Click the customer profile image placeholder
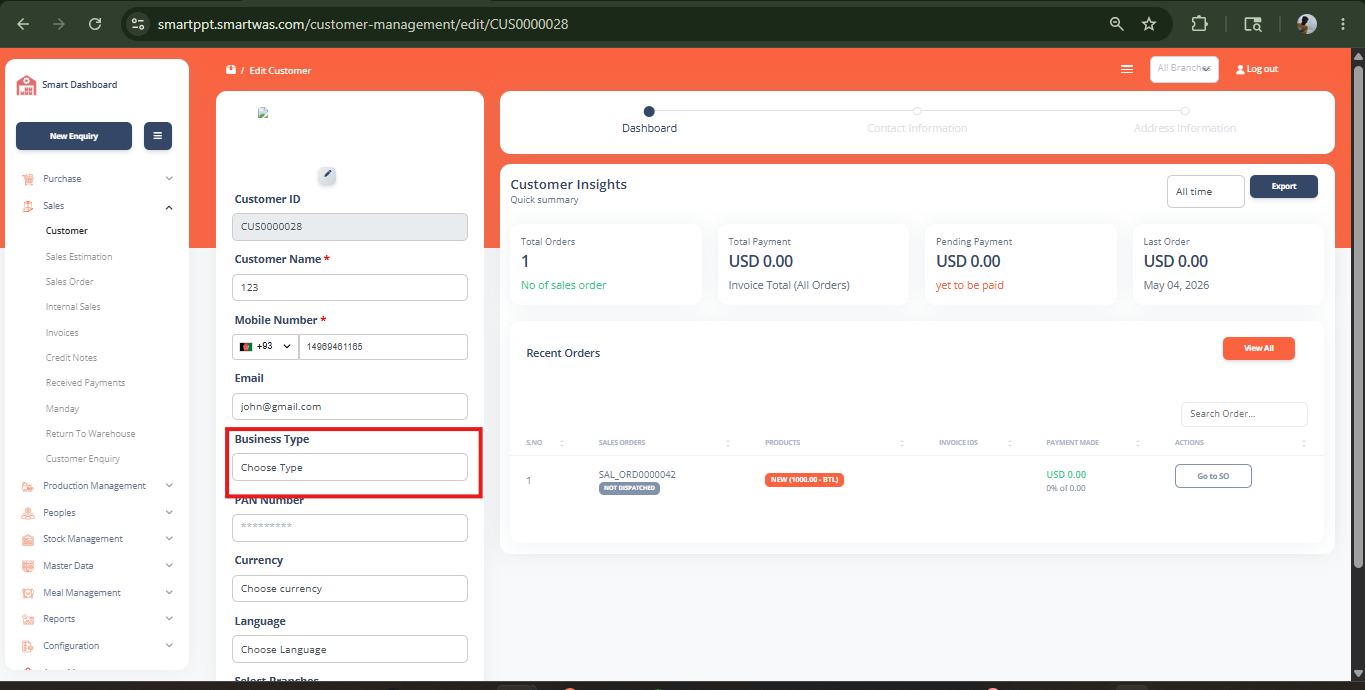 (263, 113)
